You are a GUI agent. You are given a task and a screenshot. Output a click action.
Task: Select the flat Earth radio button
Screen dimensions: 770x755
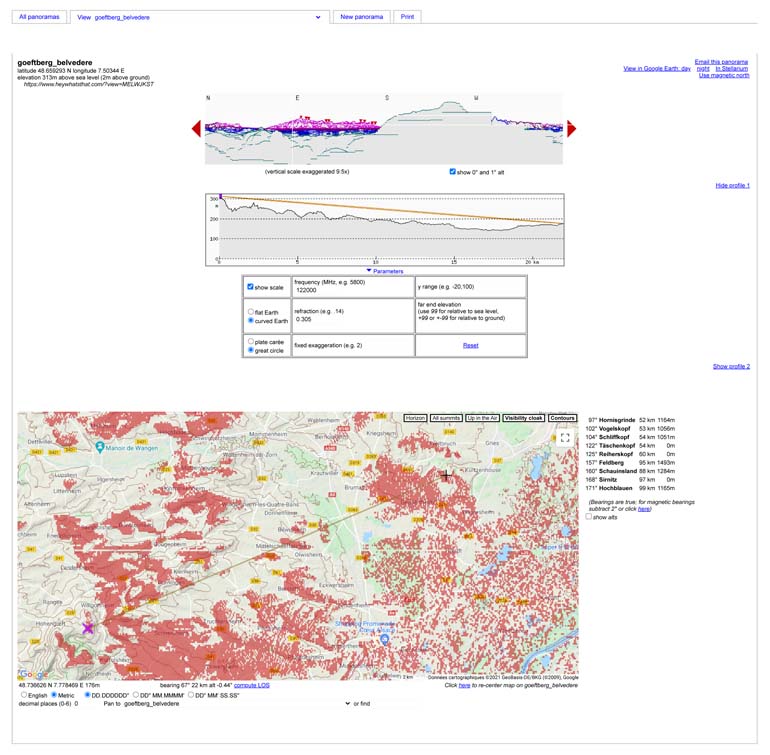click(x=251, y=312)
